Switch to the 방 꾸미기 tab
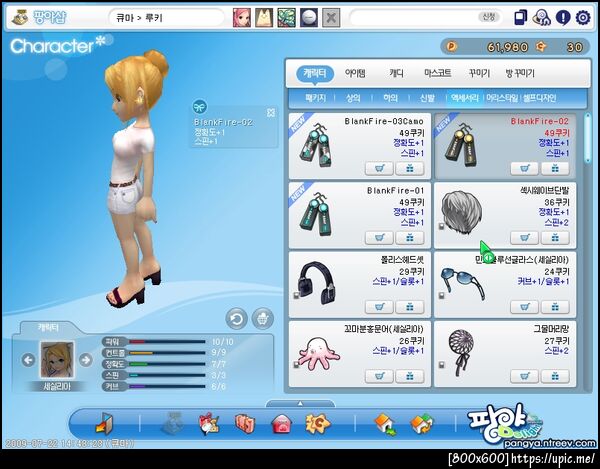This screenshot has height=469, width=600. coord(520,73)
